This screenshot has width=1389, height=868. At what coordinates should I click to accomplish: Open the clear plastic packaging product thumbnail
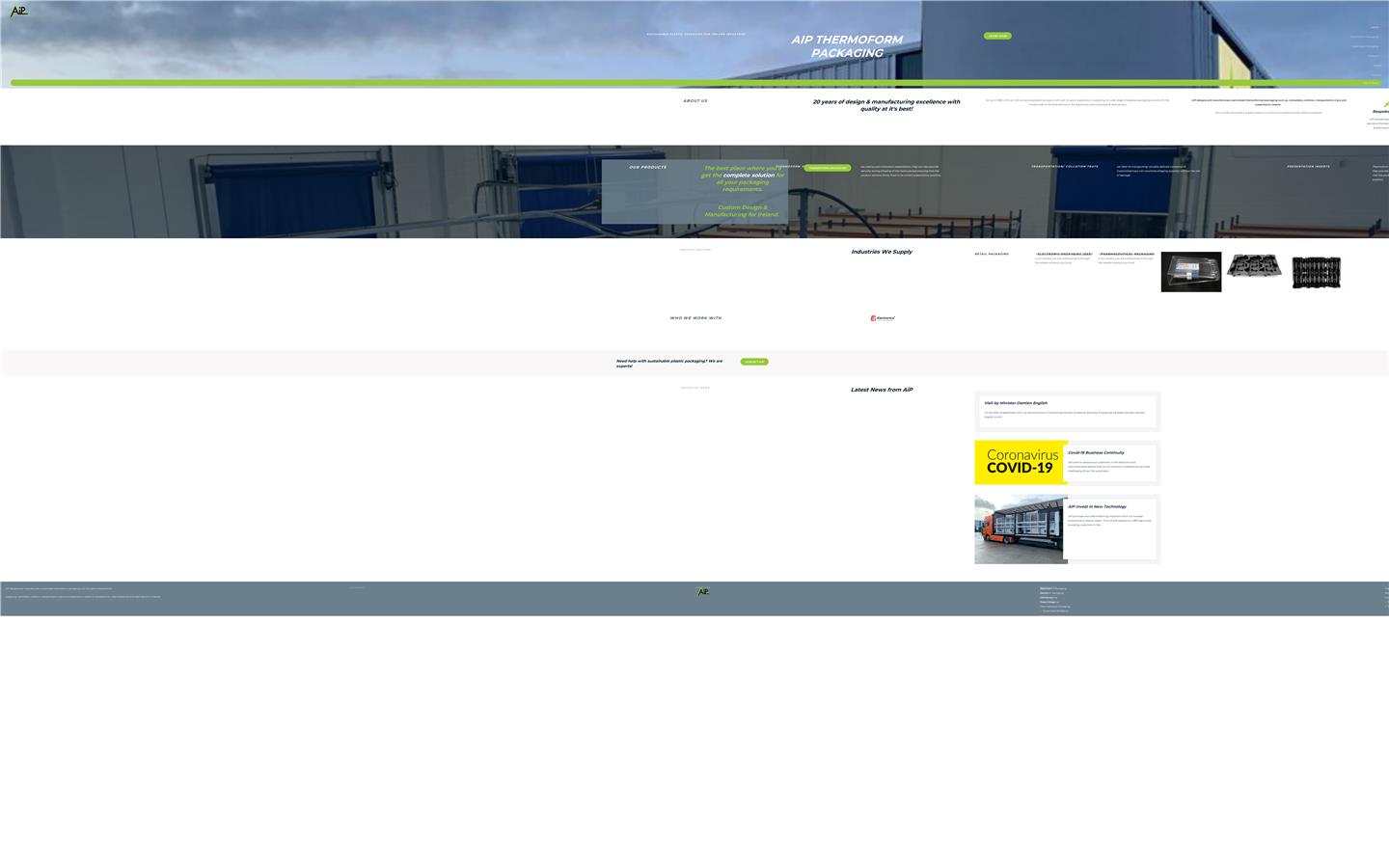coord(1190,272)
